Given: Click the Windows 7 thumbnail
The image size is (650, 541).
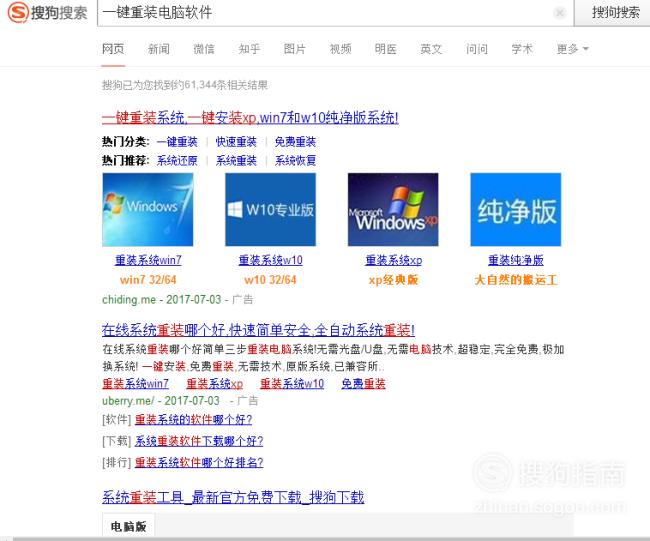Looking at the screenshot, I should click(148, 209).
